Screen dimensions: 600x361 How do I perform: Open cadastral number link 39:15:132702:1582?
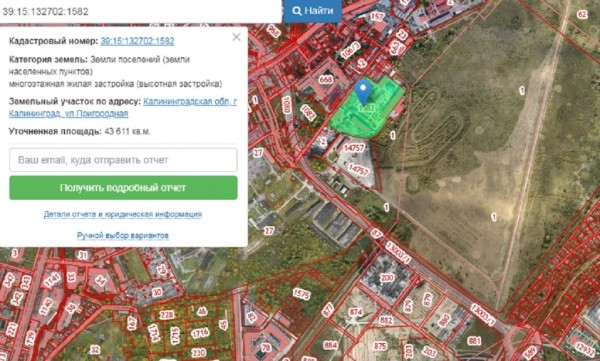(x=137, y=41)
